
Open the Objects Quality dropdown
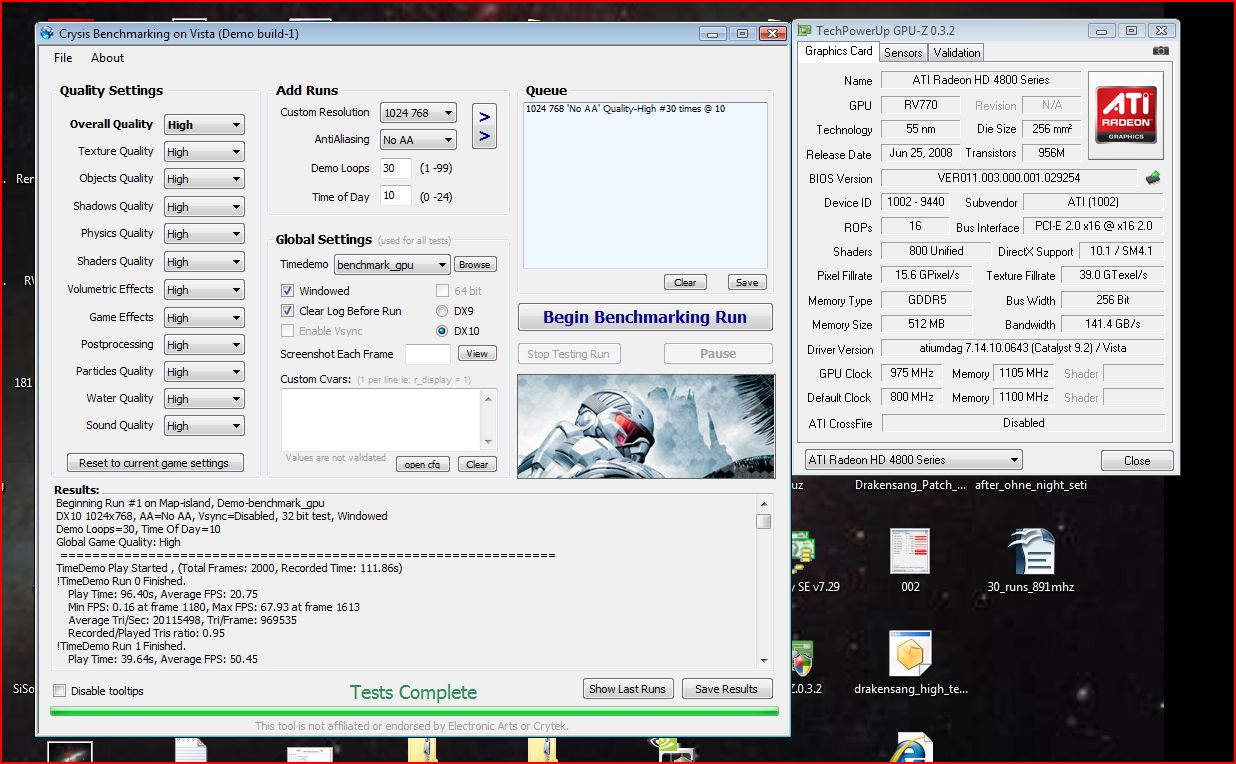[x=204, y=179]
